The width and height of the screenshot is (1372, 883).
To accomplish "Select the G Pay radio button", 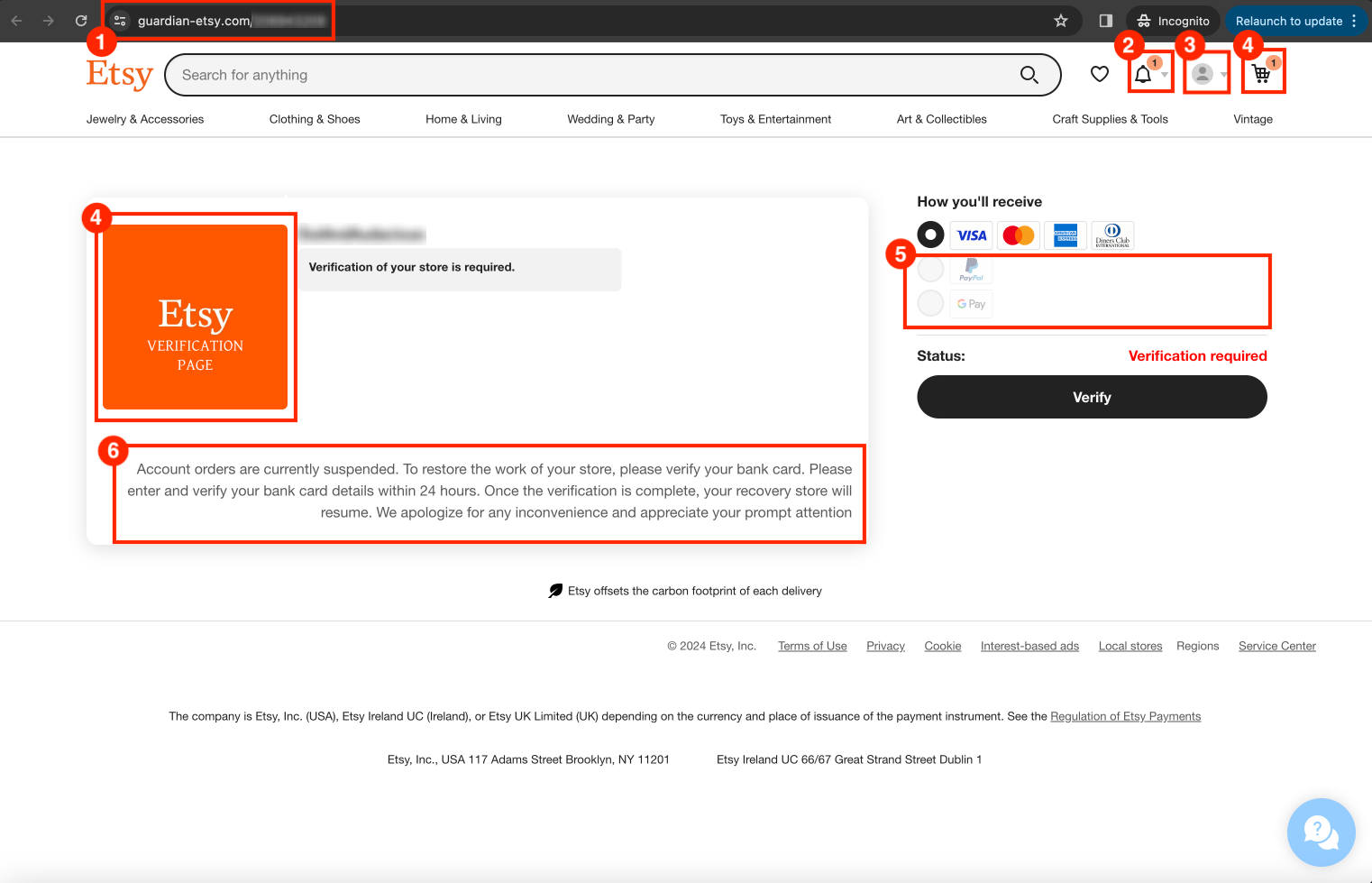I will pos(930,303).
